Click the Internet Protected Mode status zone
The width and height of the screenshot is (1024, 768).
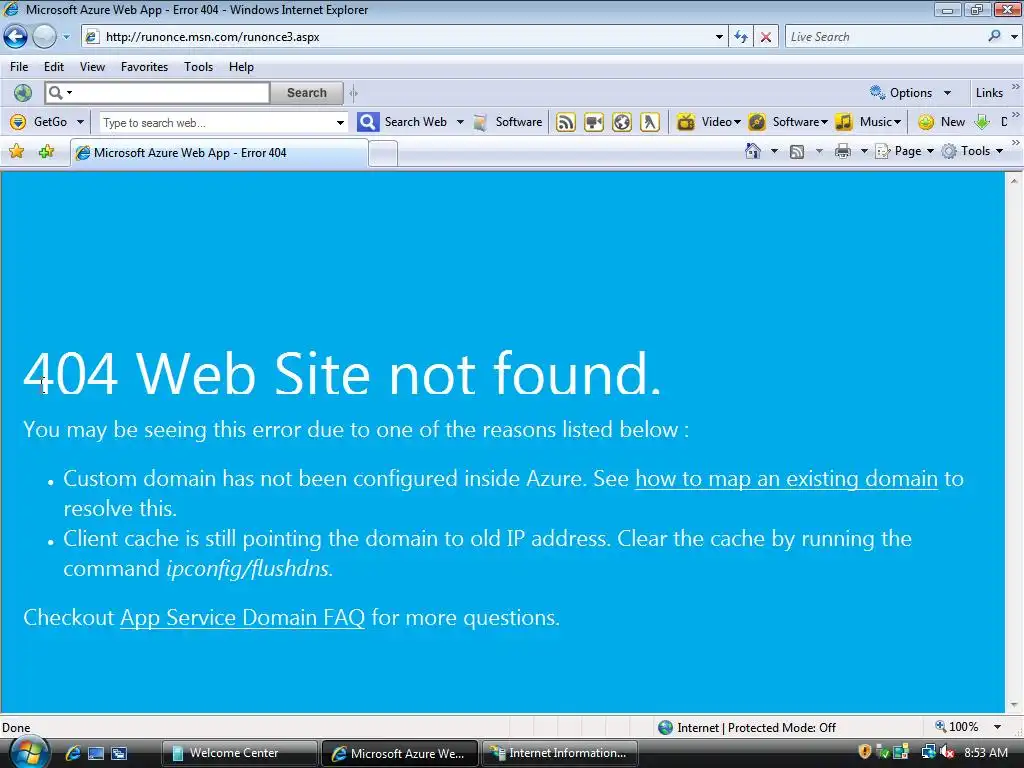[747, 728]
